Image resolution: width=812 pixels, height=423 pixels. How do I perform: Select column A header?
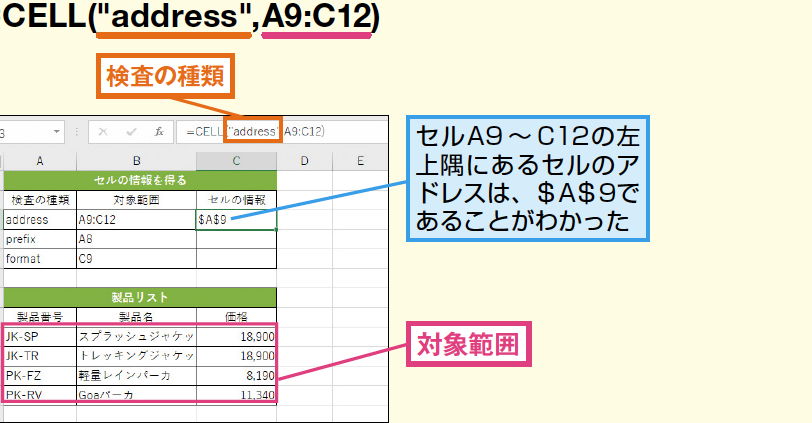pos(40,161)
